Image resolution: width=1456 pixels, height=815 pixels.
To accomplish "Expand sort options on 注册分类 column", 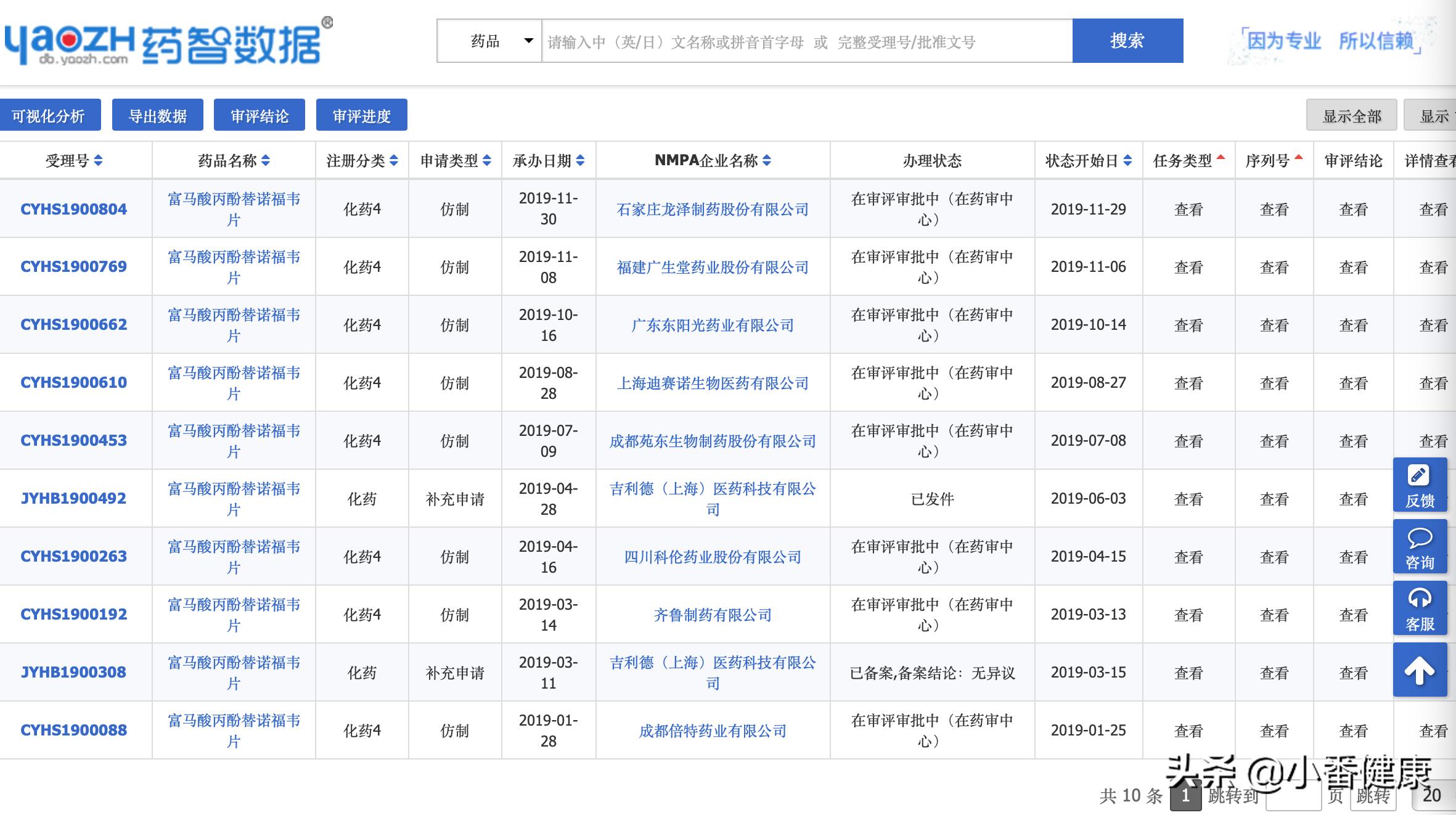I will (395, 160).
